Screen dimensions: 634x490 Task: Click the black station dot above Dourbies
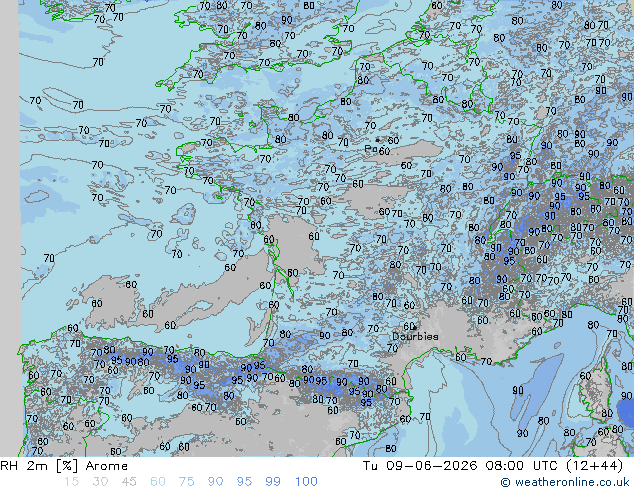click(414, 327)
